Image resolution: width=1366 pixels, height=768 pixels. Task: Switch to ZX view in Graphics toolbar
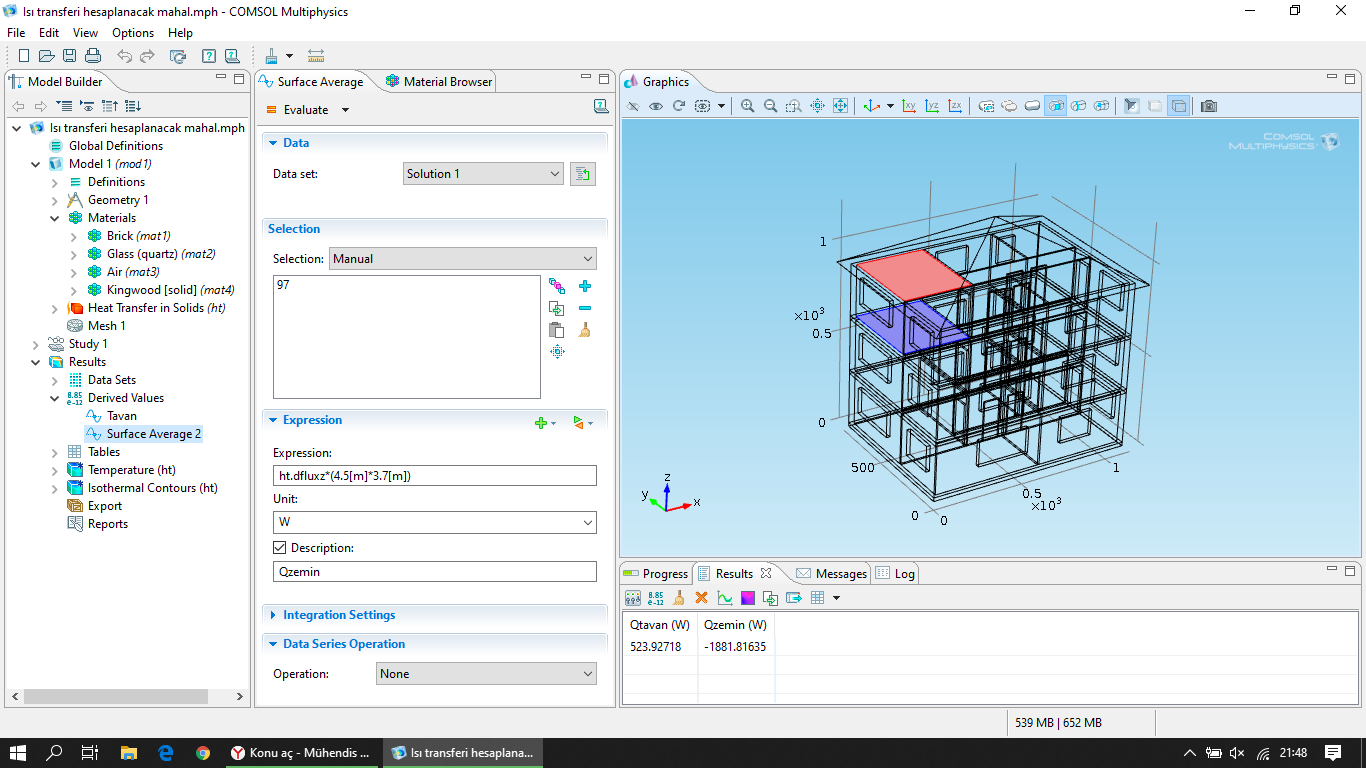tap(955, 106)
